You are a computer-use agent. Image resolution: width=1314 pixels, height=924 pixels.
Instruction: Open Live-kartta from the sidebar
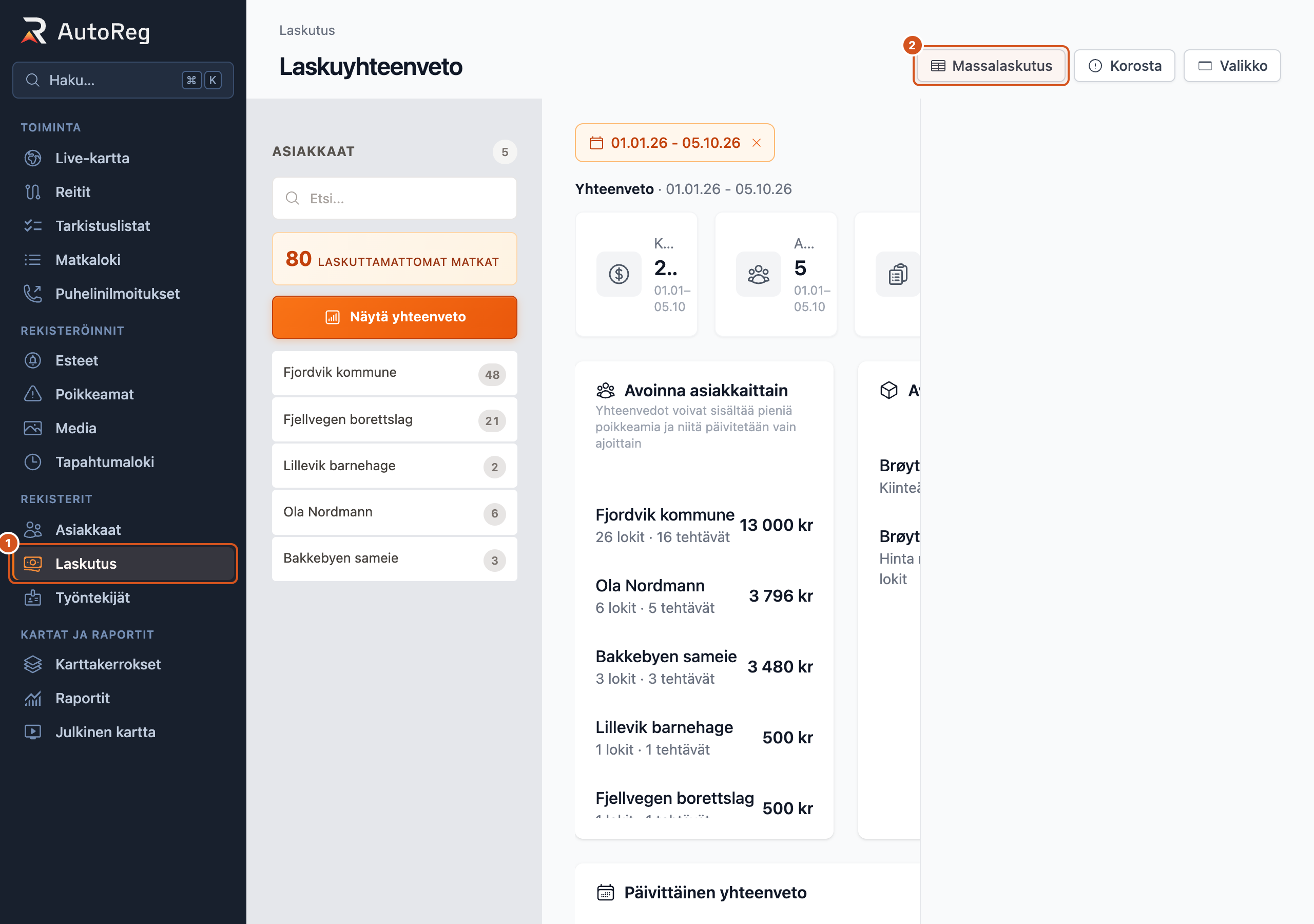pyautogui.click(x=123, y=158)
